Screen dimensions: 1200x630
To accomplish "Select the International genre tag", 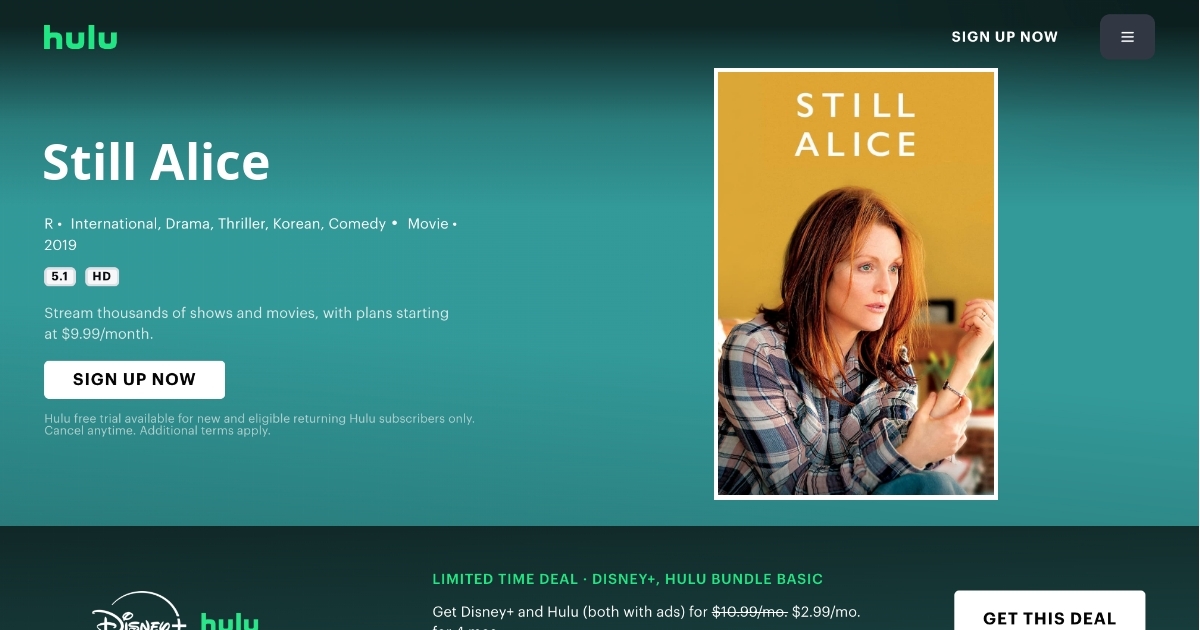I will 114,224.
